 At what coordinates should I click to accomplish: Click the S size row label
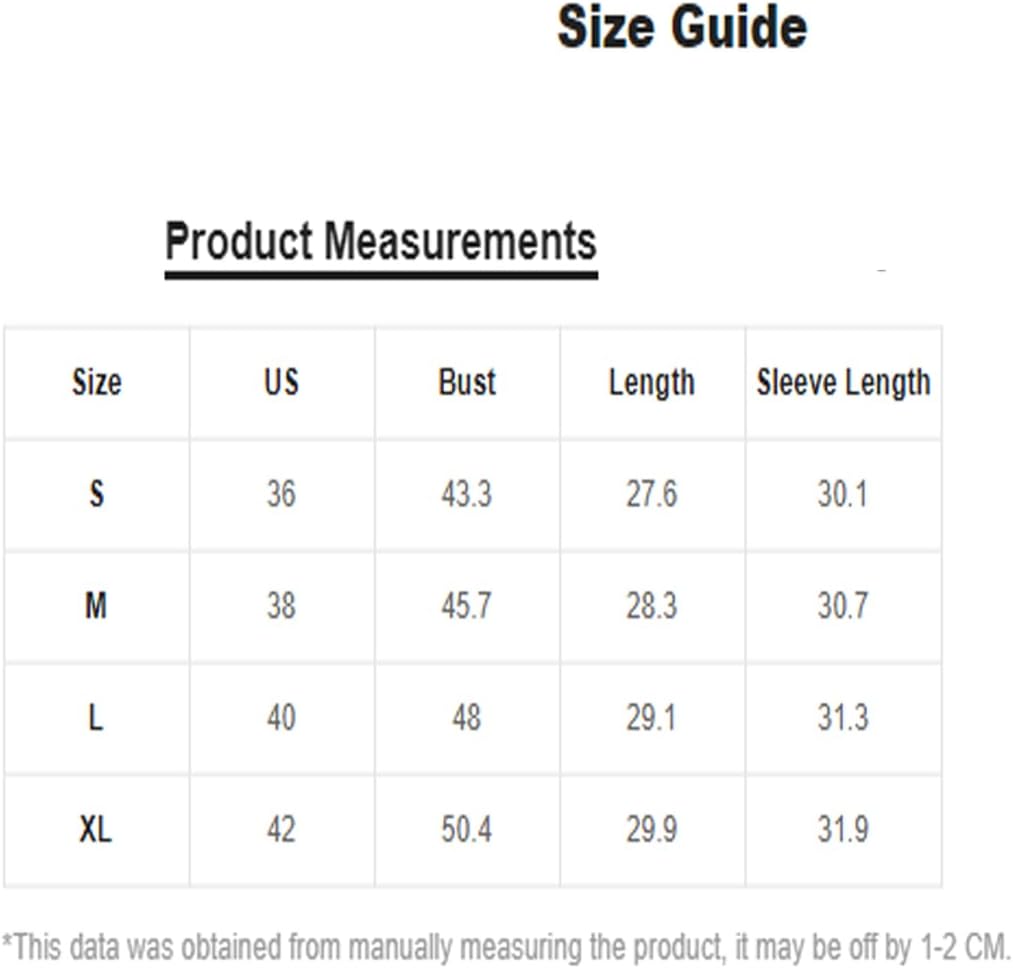point(96,494)
